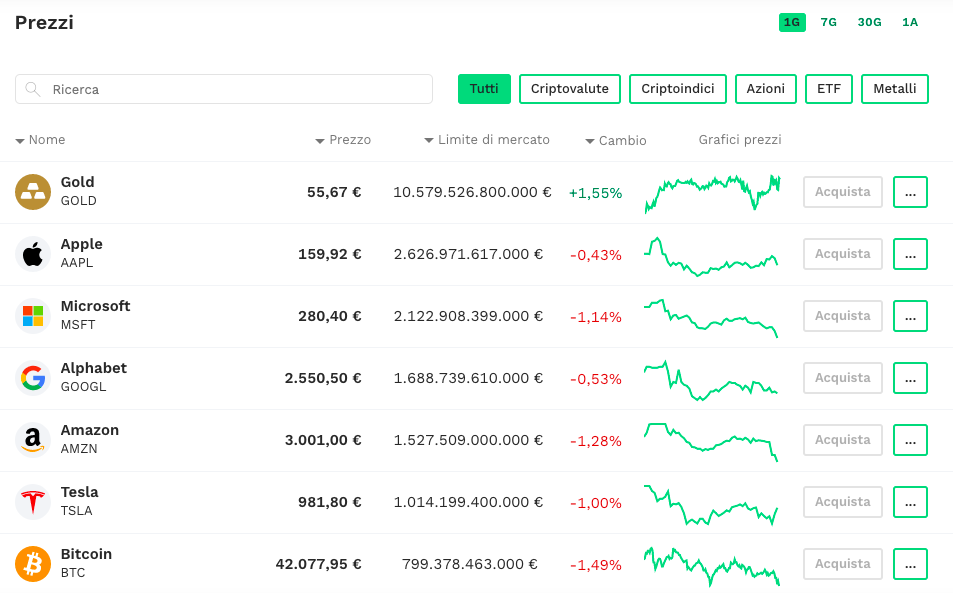
Task: Click the Grafici prezzi column header
Action: pos(740,140)
